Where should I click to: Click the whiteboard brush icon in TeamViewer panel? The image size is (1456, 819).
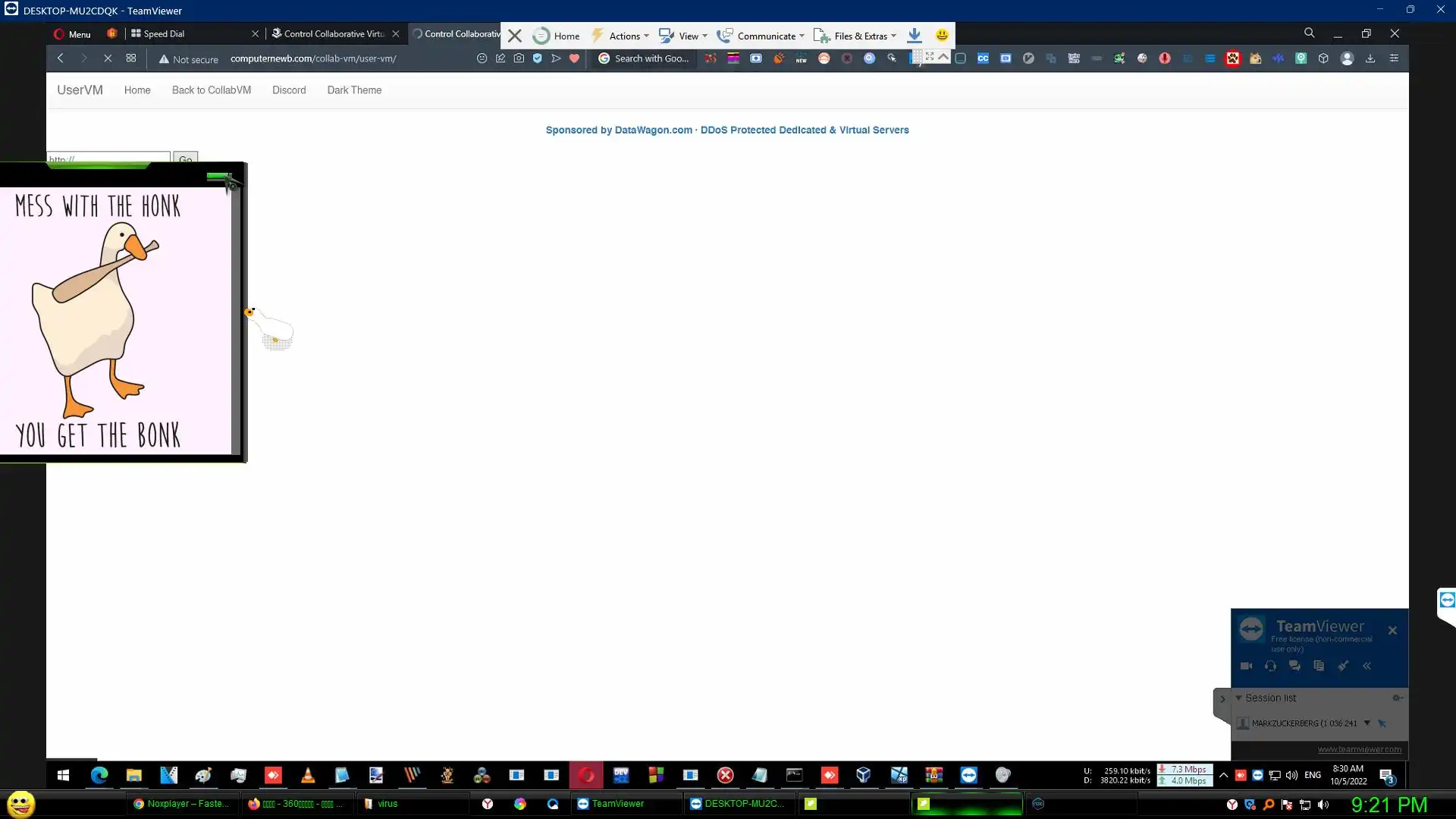click(1343, 666)
